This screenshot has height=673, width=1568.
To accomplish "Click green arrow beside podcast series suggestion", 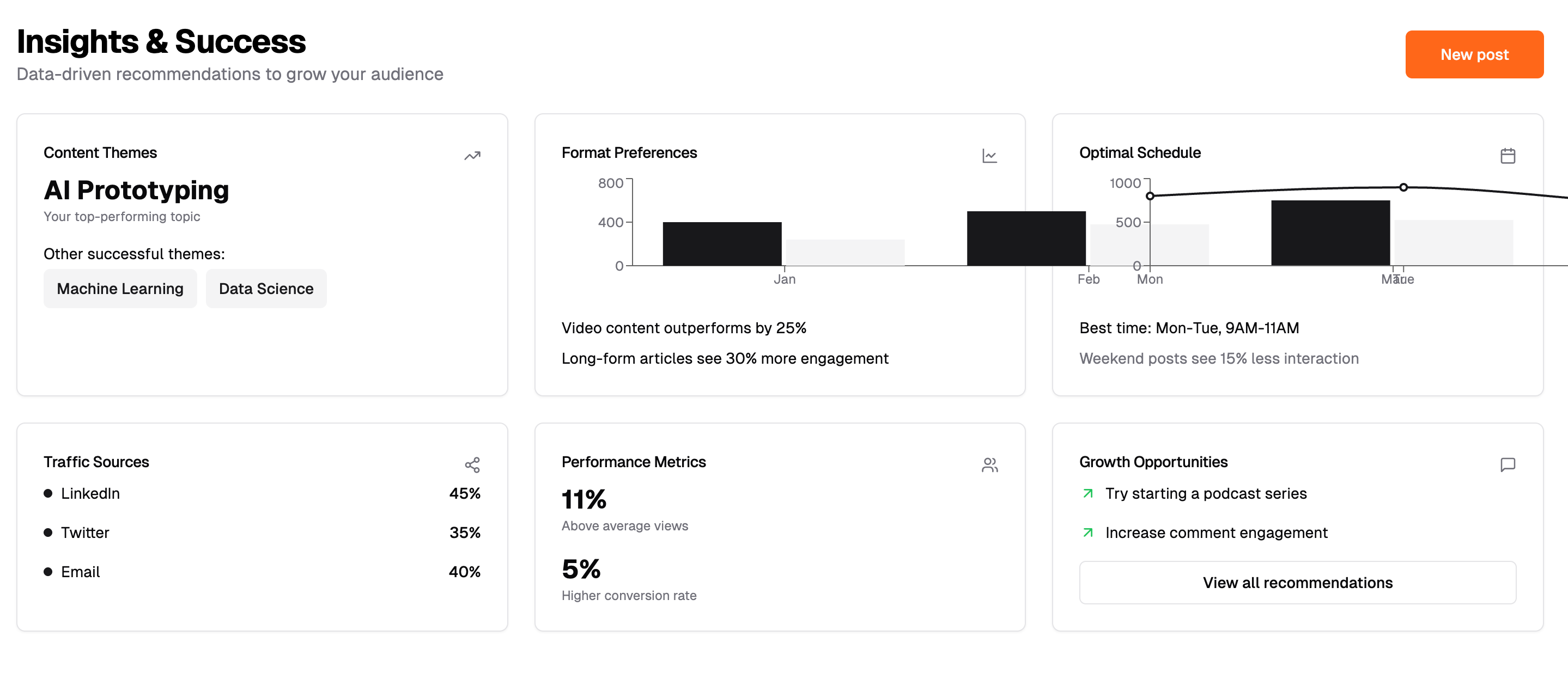I will [1088, 493].
